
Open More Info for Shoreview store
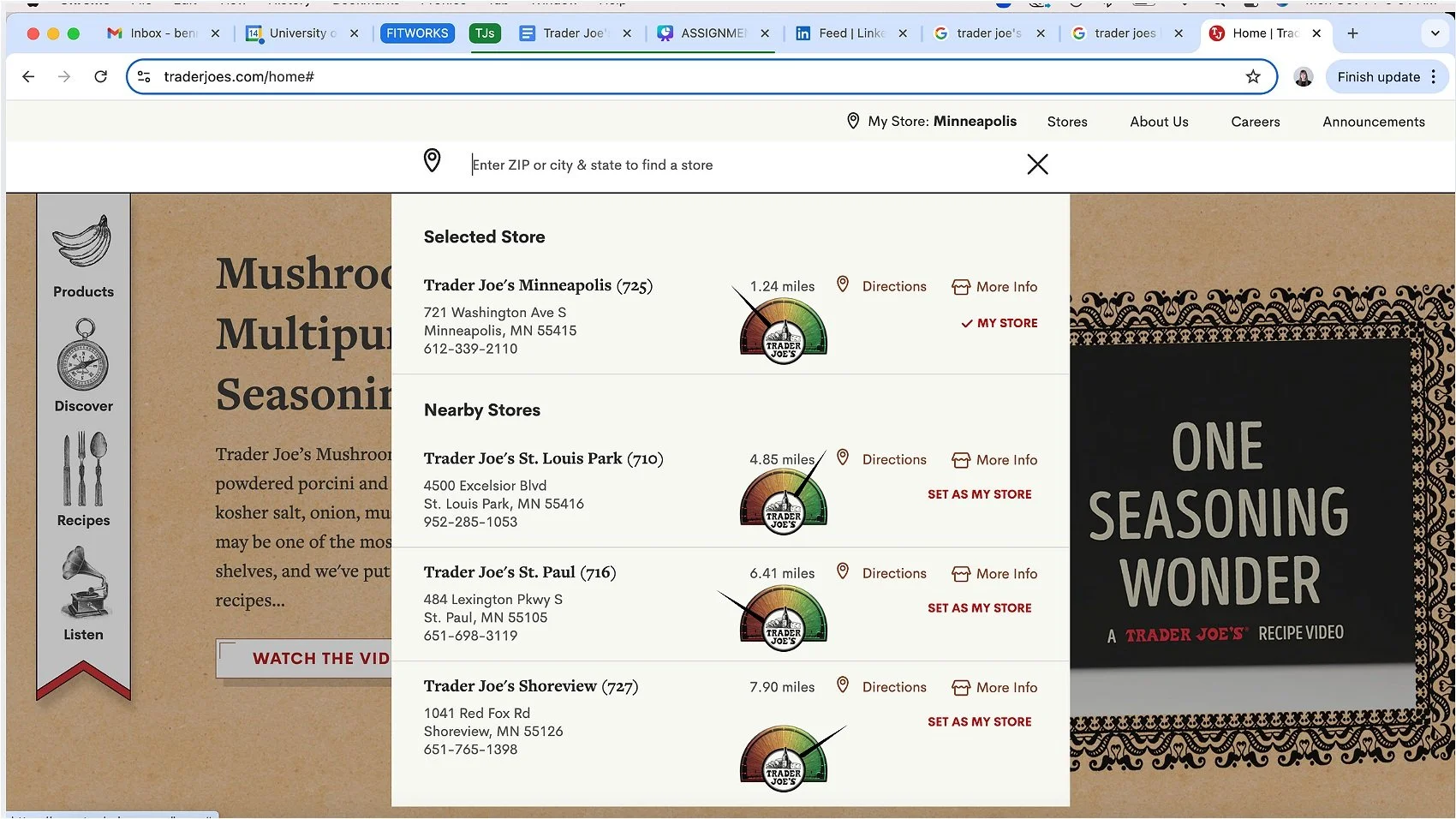pyautogui.click(x=994, y=688)
